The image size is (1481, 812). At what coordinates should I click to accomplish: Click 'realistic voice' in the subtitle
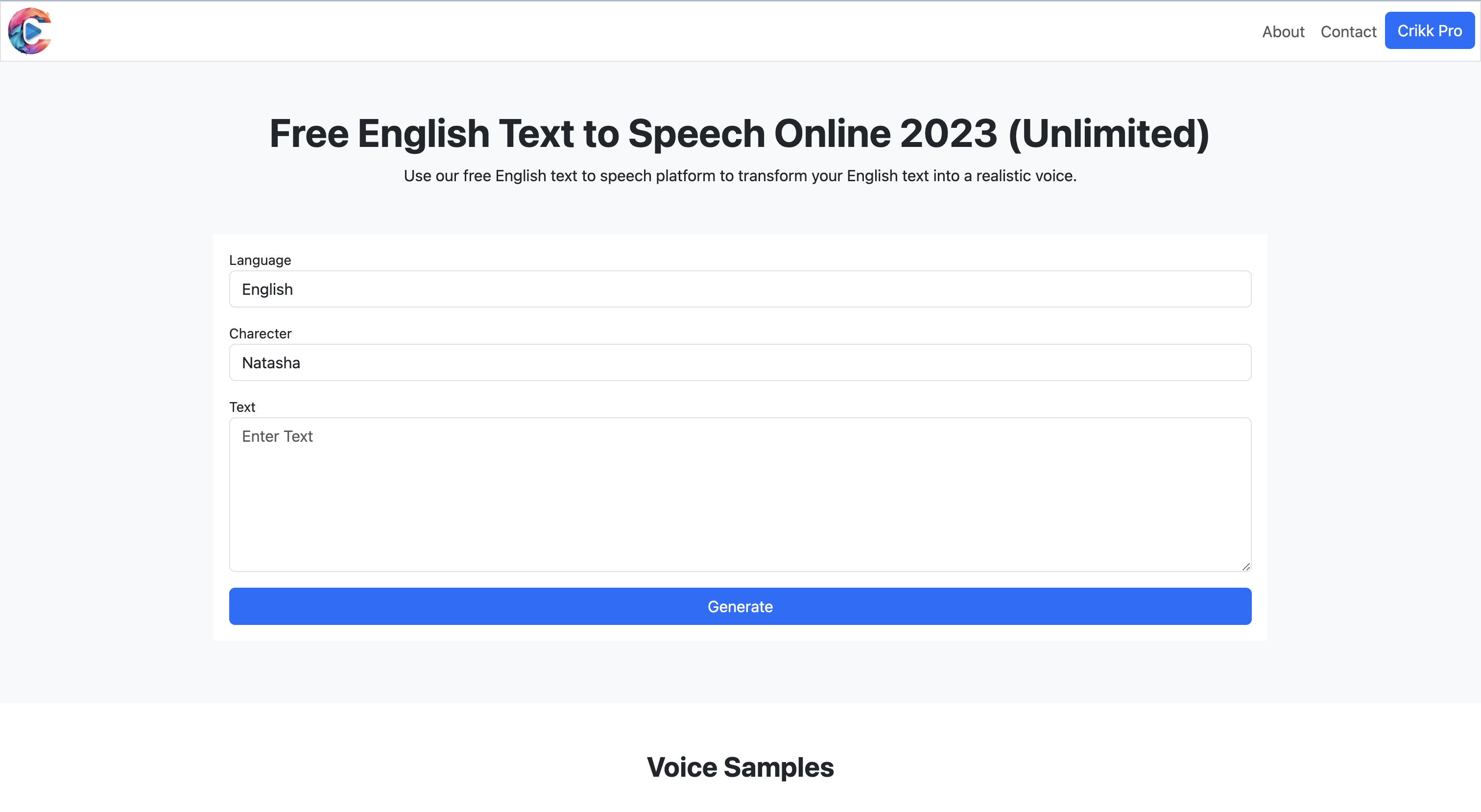pos(1025,176)
